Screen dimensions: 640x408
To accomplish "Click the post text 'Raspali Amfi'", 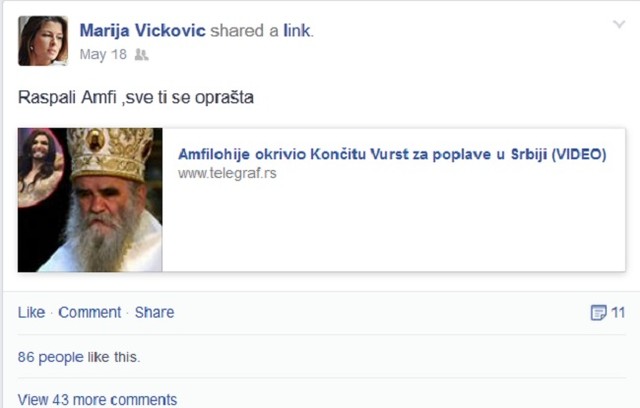I will click(x=67, y=98).
